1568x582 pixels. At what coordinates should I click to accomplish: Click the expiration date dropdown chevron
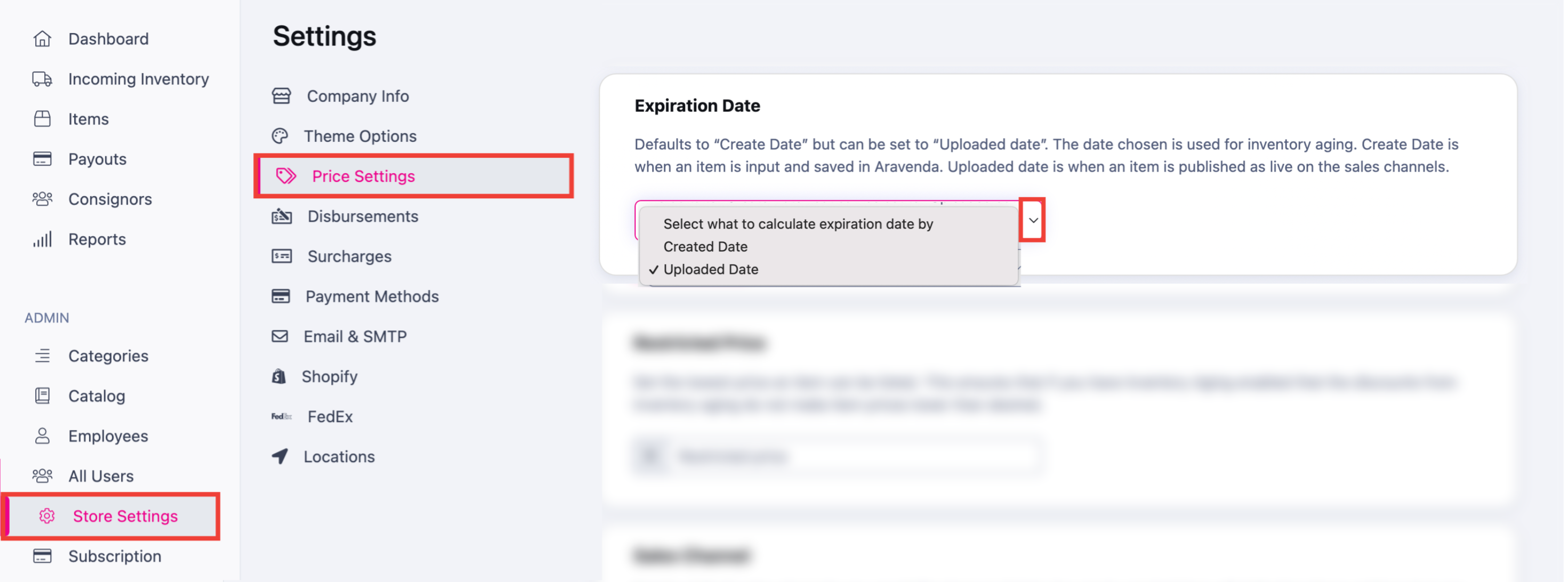click(x=1033, y=220)
